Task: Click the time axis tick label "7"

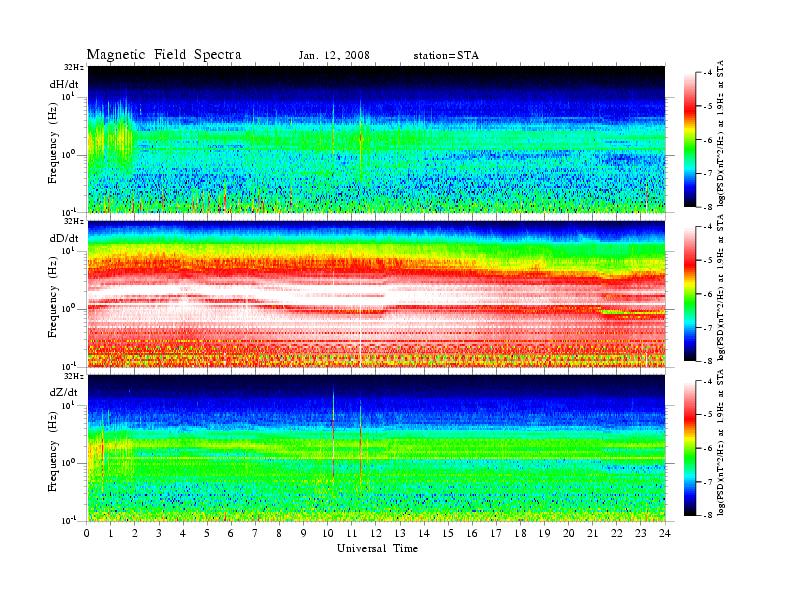Action: [255, 533]
